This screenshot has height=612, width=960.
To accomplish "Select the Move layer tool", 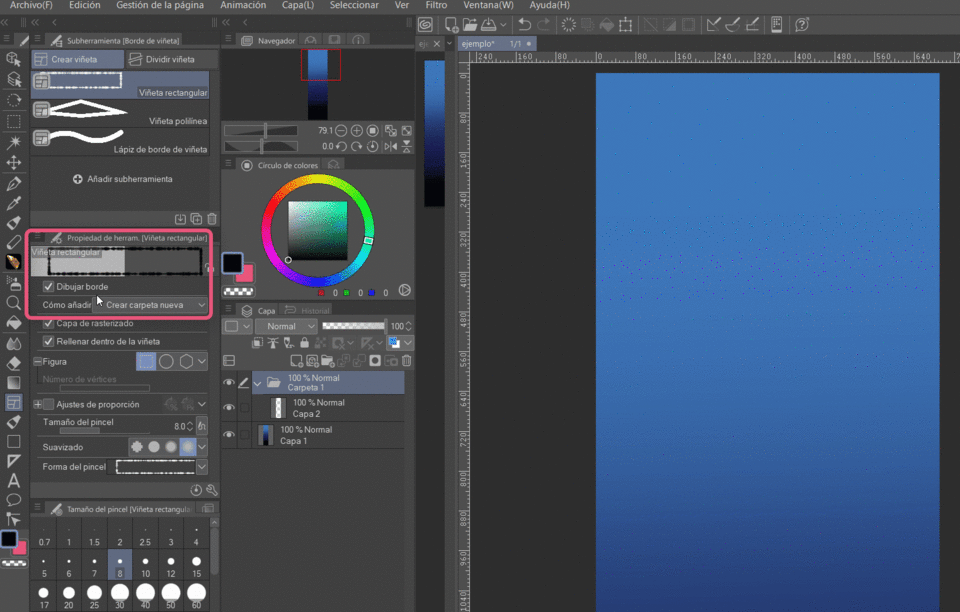I will coord(14,162).
